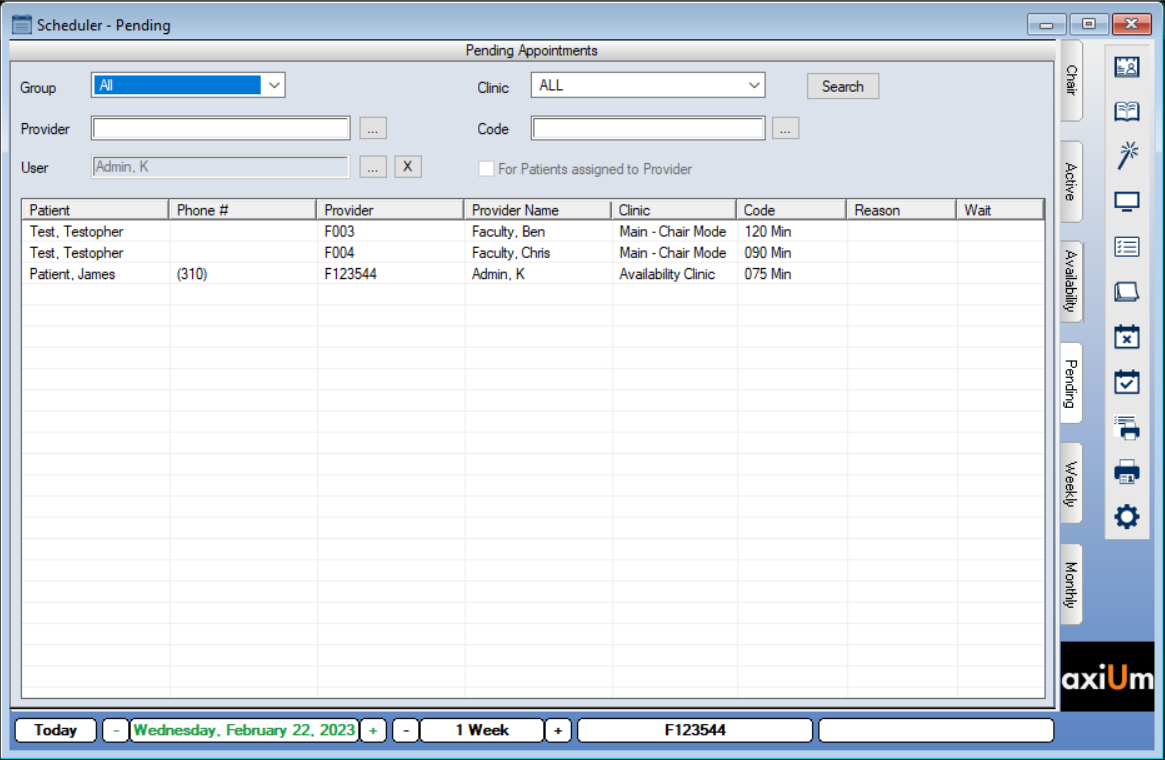The width and height of the screenshot is (1165, 760).
Task: Open the appointment list icon
Action: coord(1126,246)
